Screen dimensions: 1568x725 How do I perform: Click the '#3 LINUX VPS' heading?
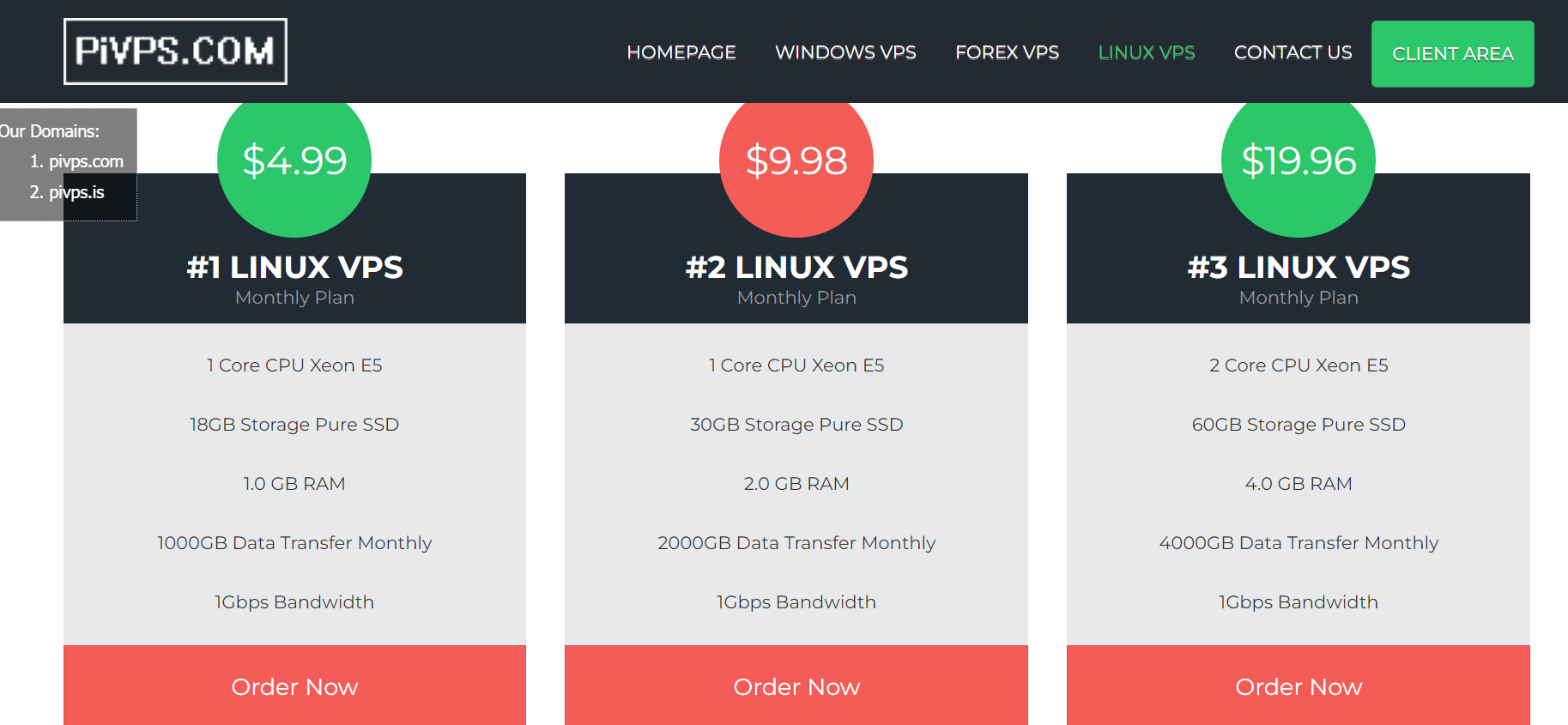1299,267
